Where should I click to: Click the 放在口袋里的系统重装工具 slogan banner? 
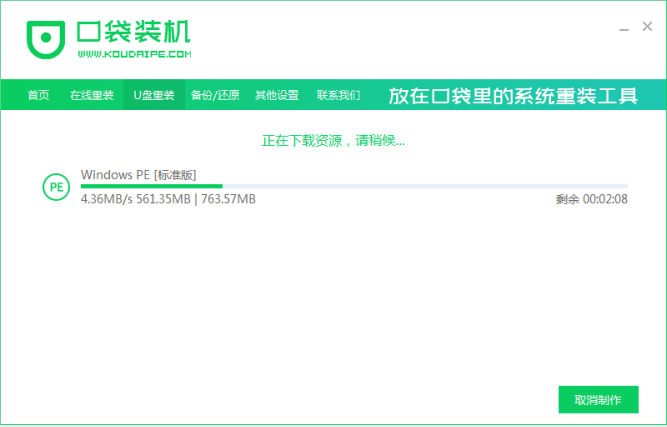pos(512,95)
